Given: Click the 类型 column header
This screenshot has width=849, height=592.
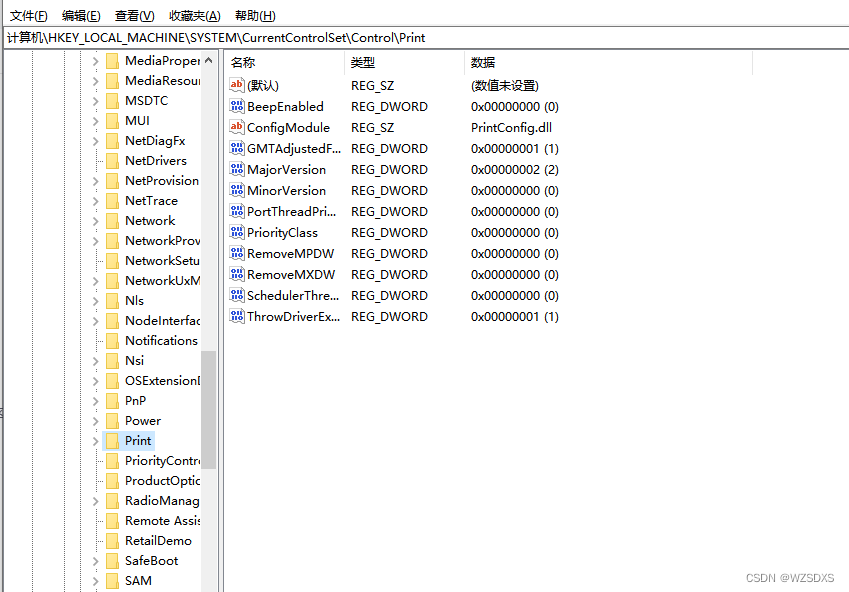Looking at the screenshot, I should (362, 62).
